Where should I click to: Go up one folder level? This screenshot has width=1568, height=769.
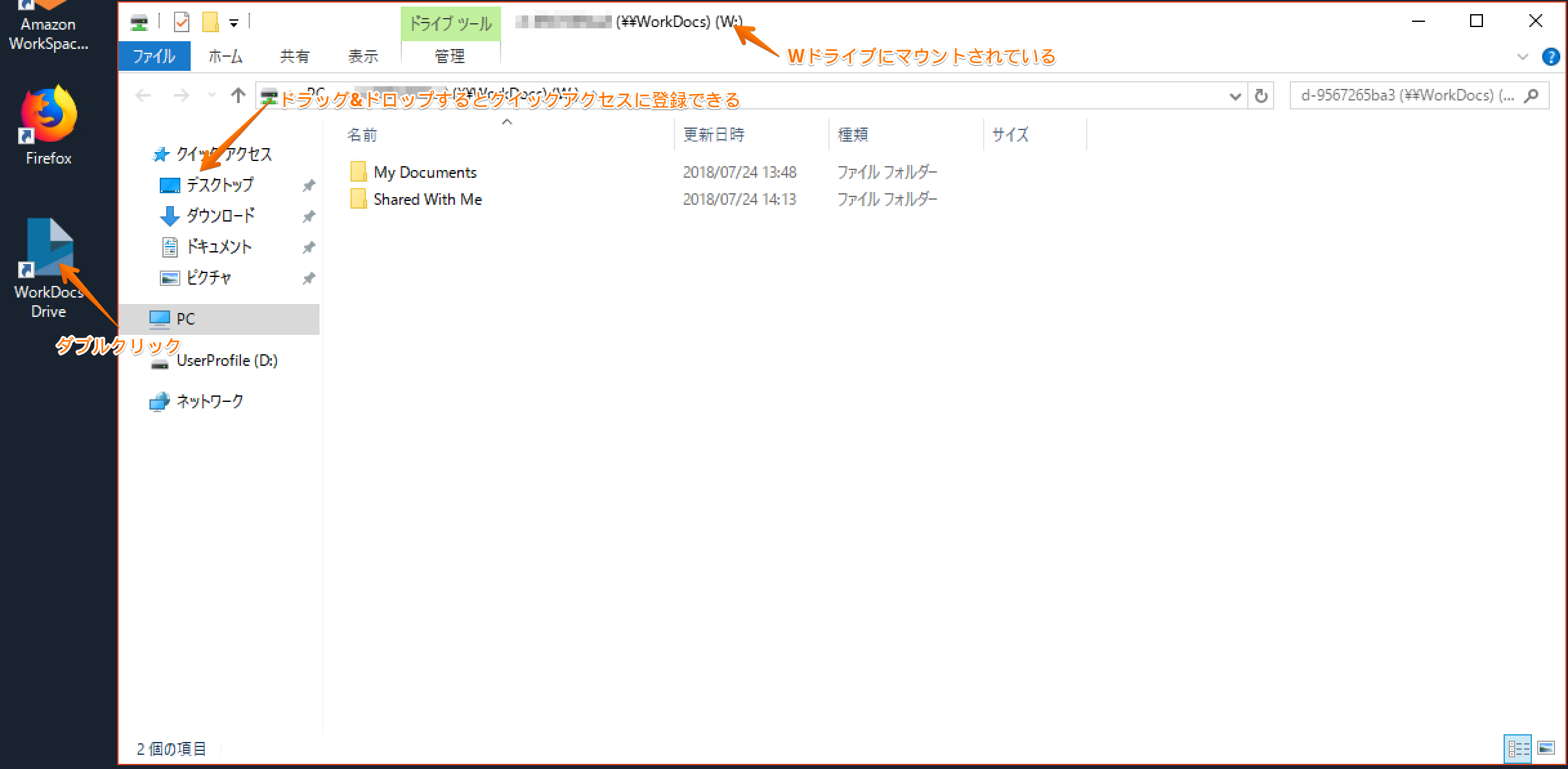pos(238,96)
